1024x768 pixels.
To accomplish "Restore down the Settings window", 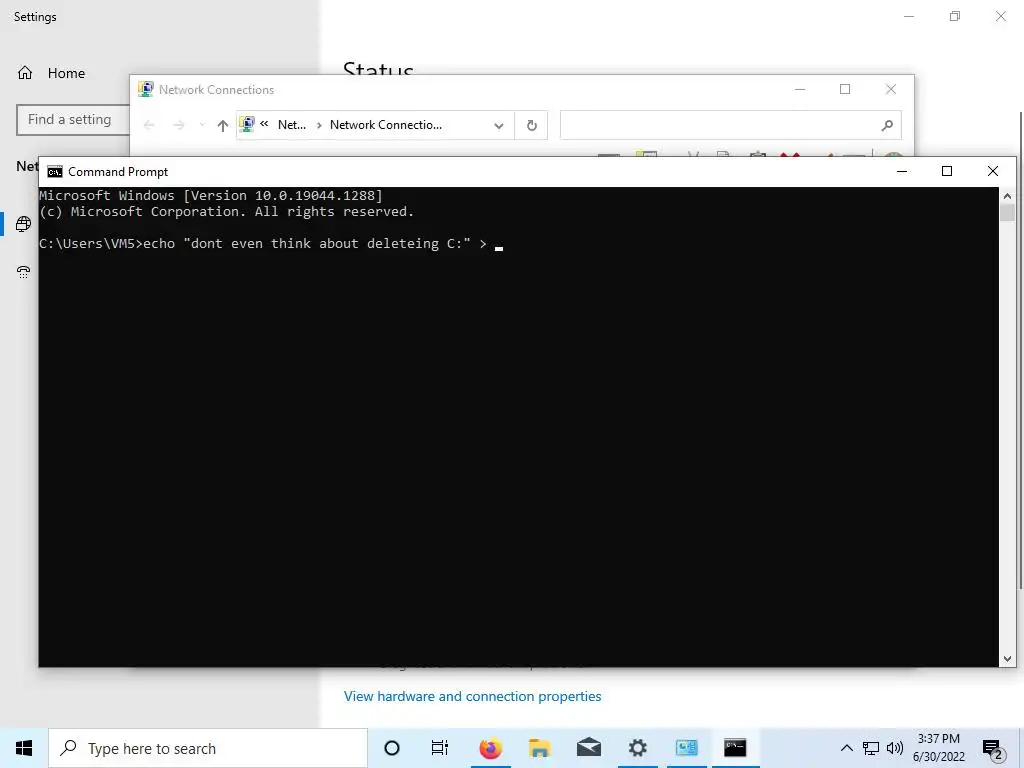I will [x=955, y=16].
